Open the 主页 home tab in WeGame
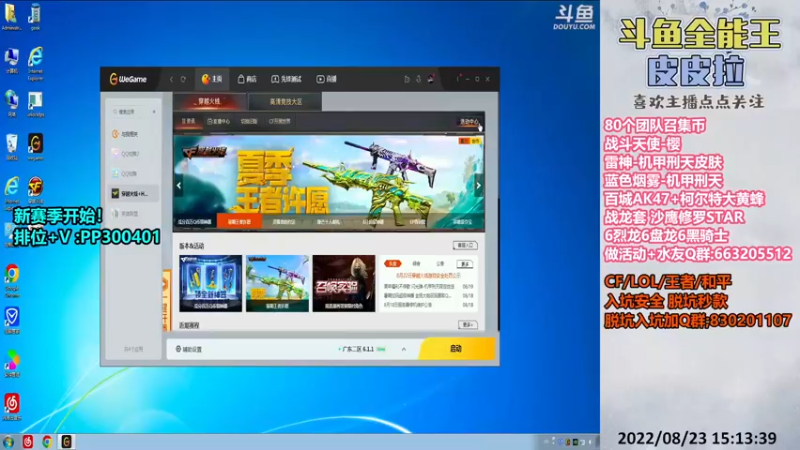 click(212, 79)
